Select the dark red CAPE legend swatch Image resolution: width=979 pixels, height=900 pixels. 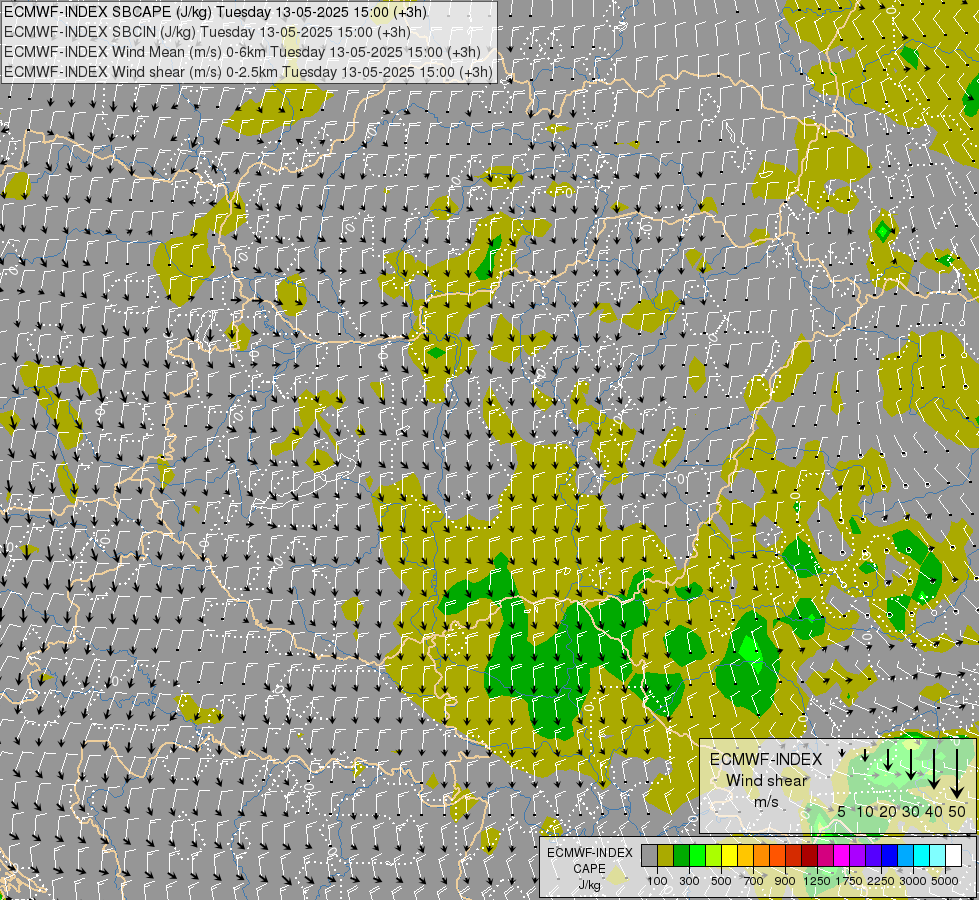point(810,856)
